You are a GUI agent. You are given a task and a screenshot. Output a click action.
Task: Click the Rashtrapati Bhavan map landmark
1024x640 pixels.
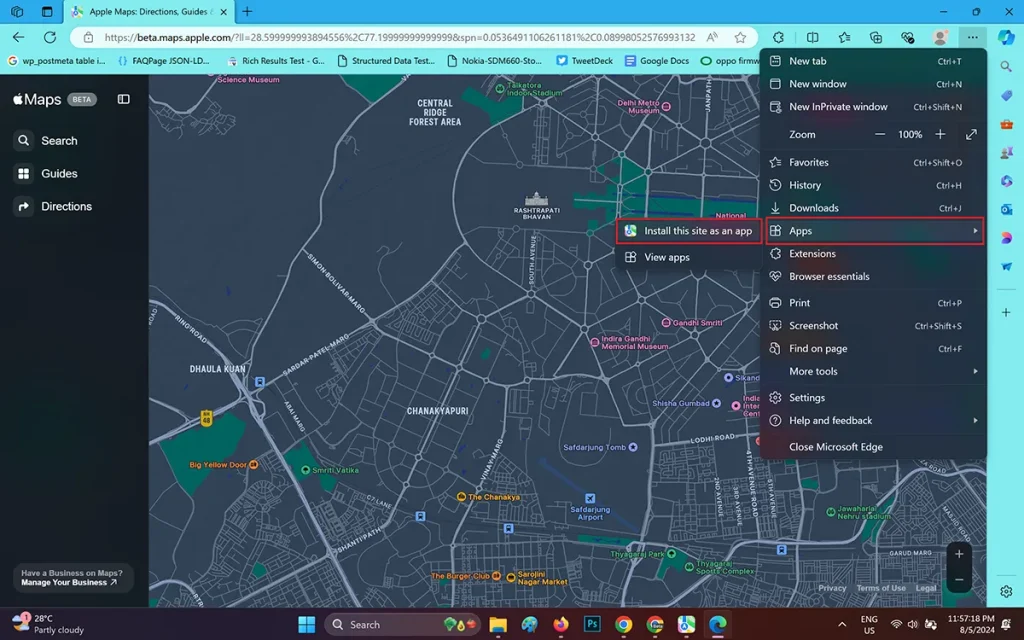(x=536, y=204)
